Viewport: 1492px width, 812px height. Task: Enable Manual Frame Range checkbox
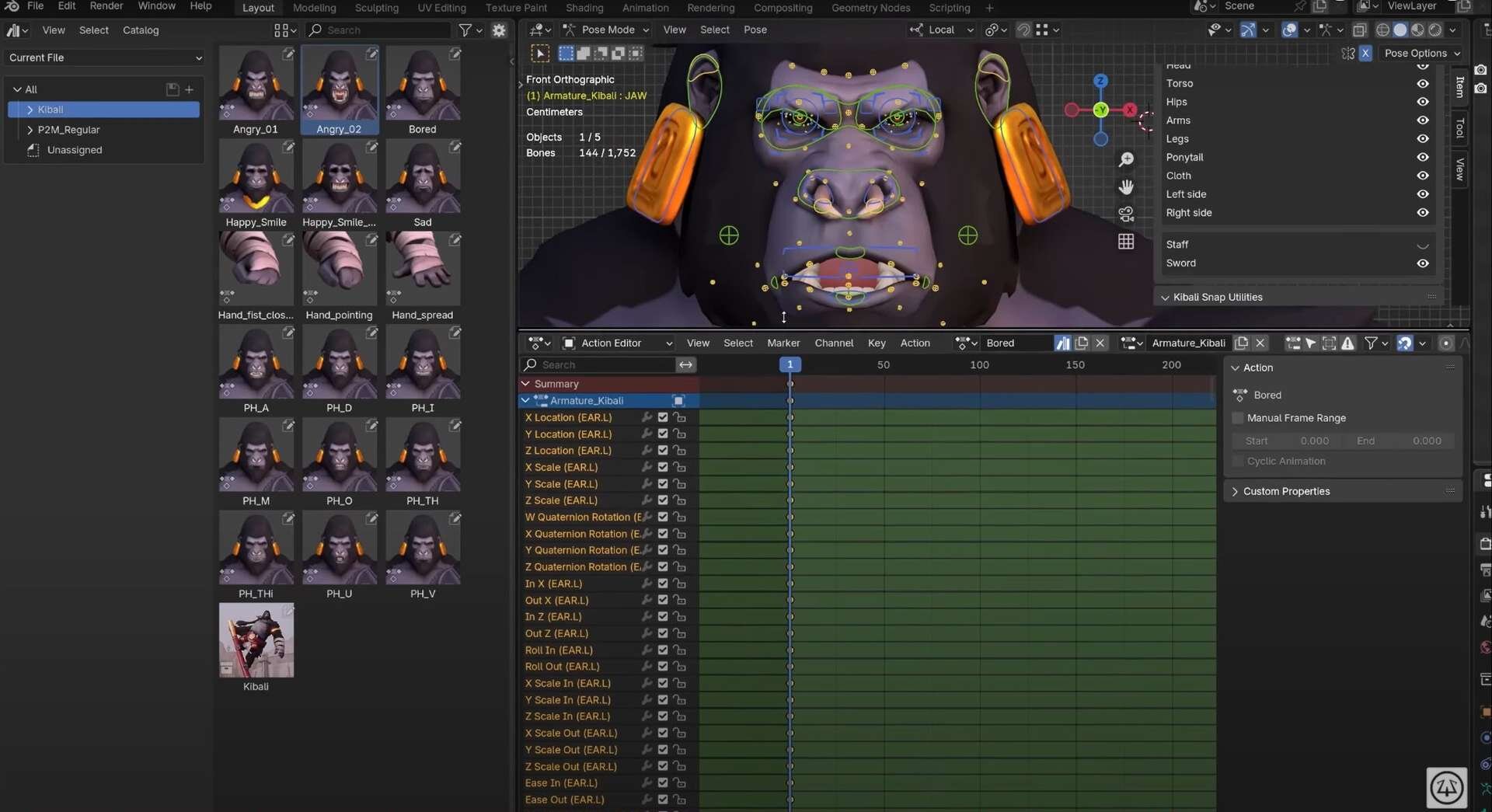coord(1238,418)
